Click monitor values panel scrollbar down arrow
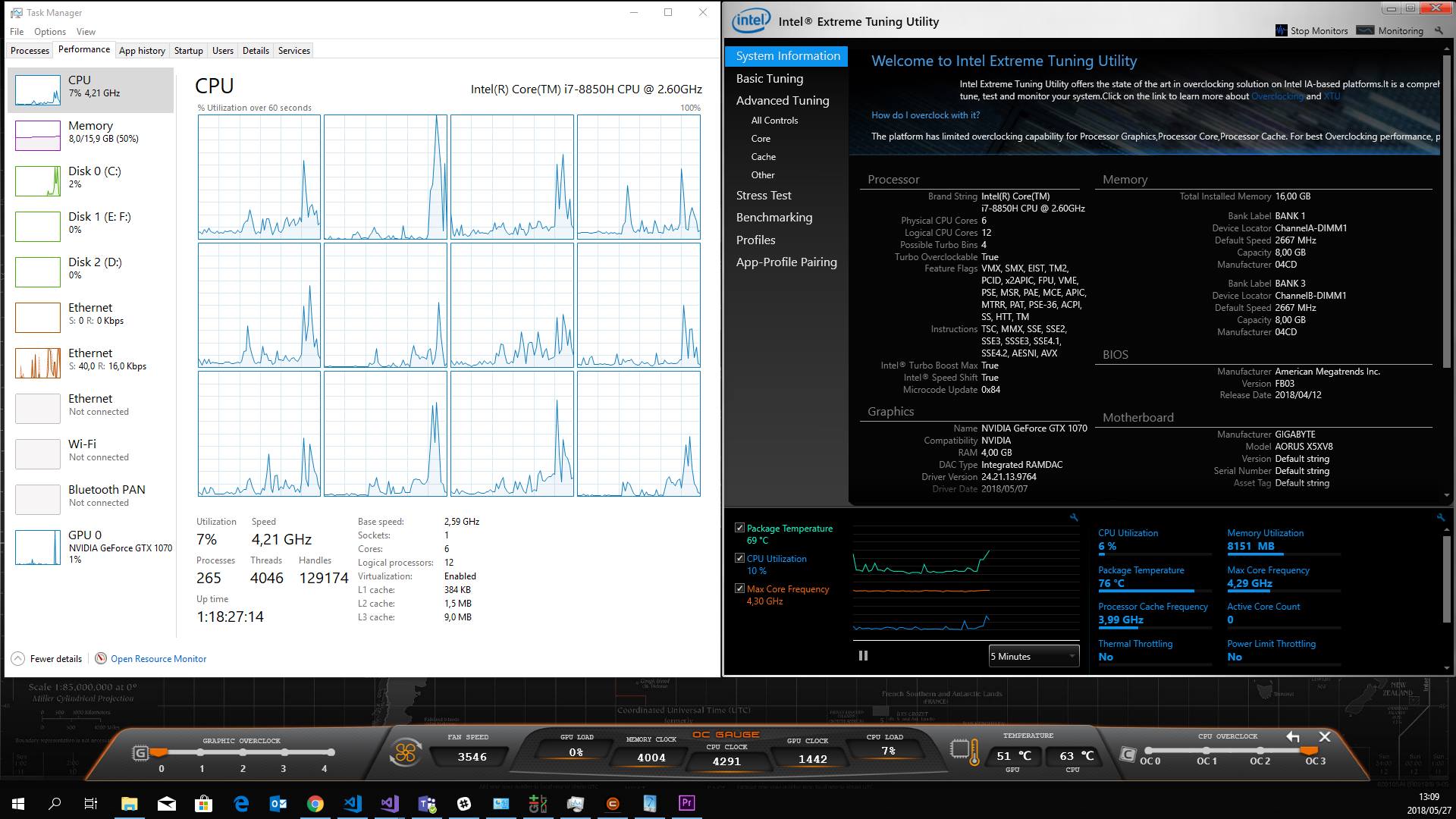The image size is (1456, 819). click(x=1447, y=669)
